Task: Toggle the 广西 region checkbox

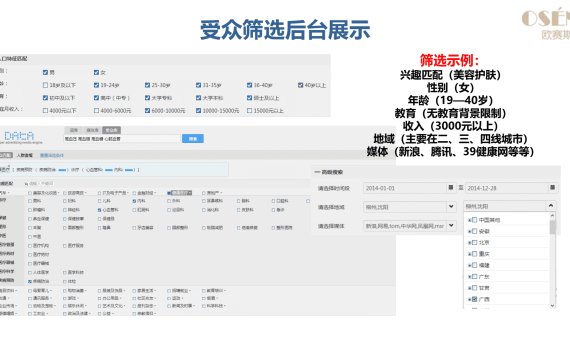Action: click(474, 299)
